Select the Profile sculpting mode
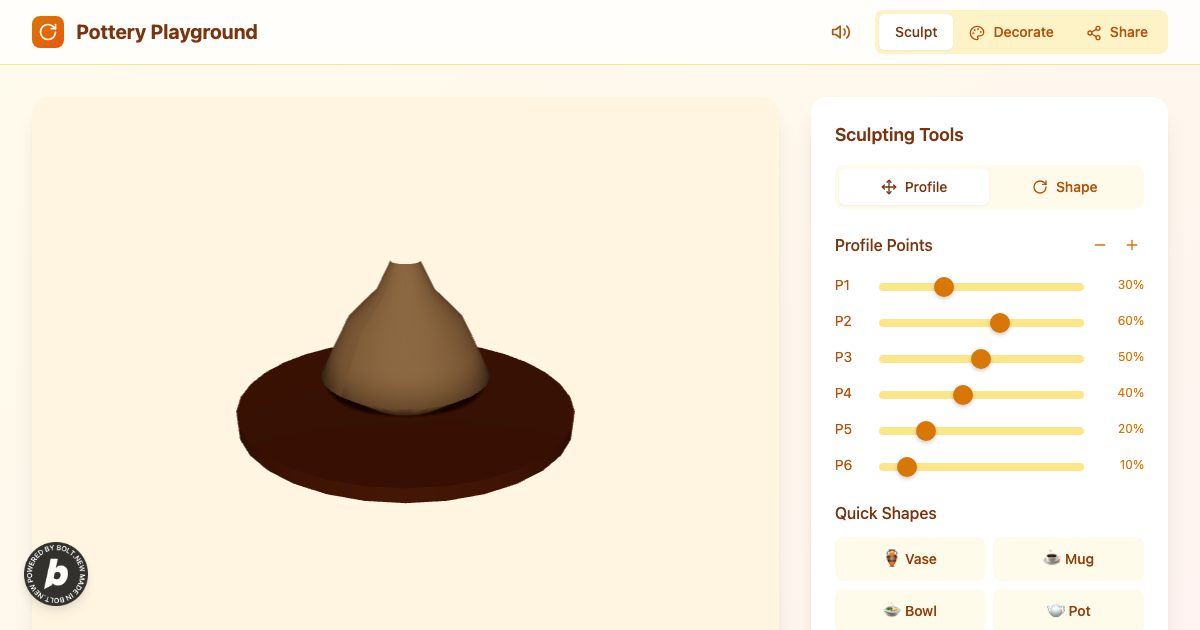The width and height of the screenshot is (1200, 630). coord(914,187)
